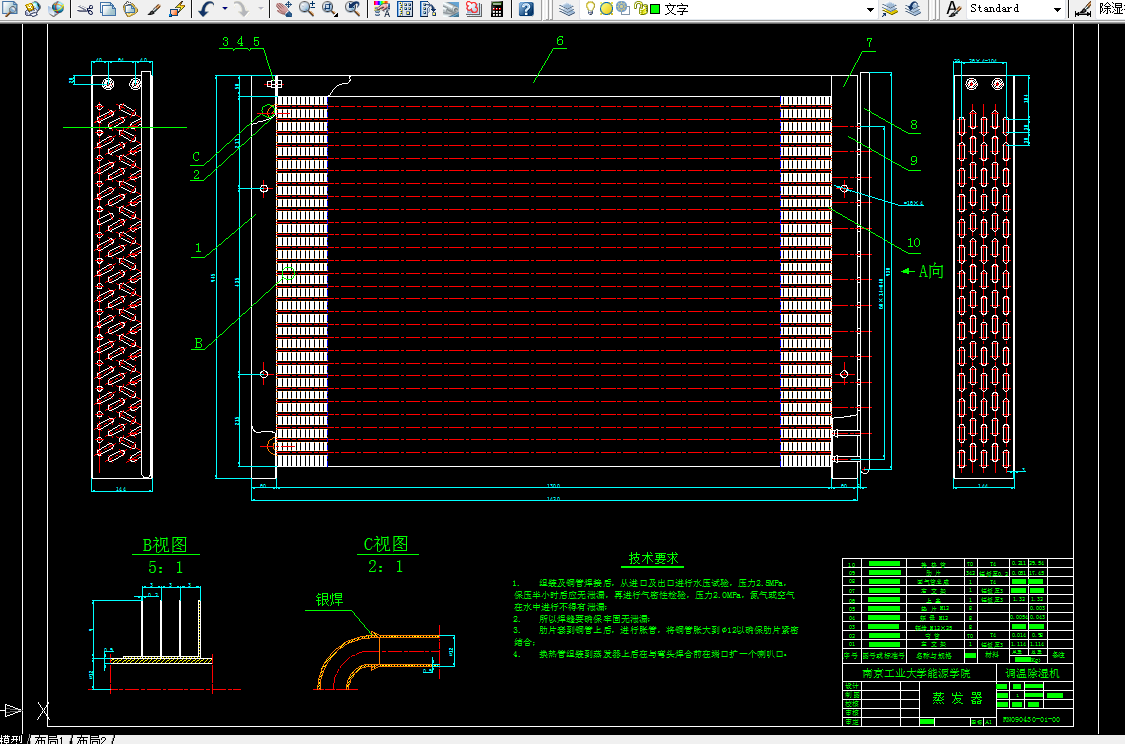Click the 2:1 scale text
This screenshot has width=1125, height=744.
pyautogui.click(x=386, y=566)
